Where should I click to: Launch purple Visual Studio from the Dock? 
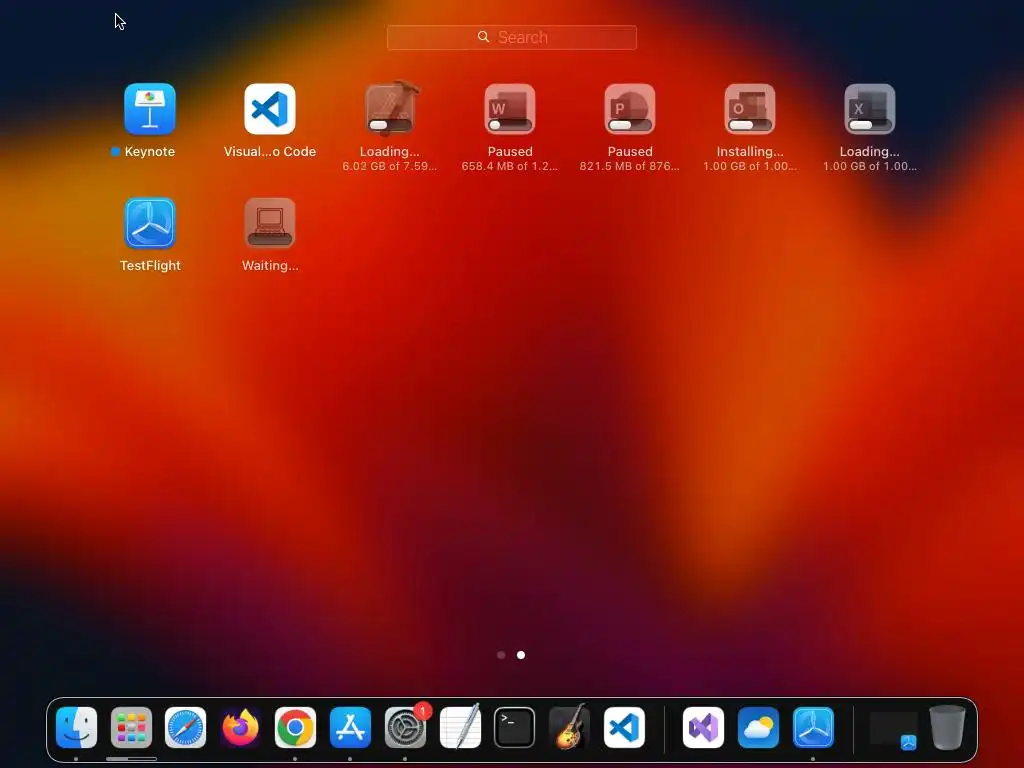tap(703, 728)
